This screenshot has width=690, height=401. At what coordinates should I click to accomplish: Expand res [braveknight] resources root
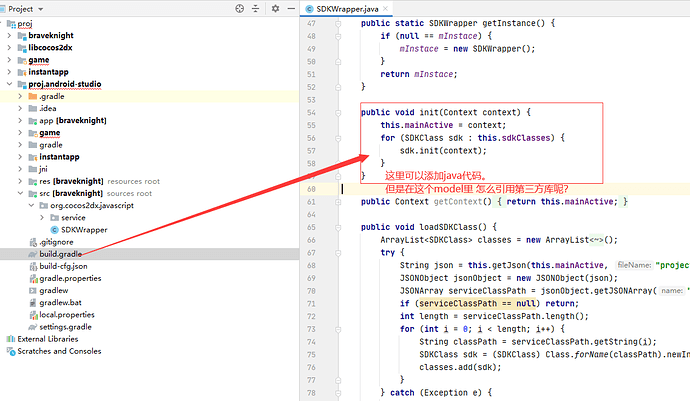(x=20, y=181)
